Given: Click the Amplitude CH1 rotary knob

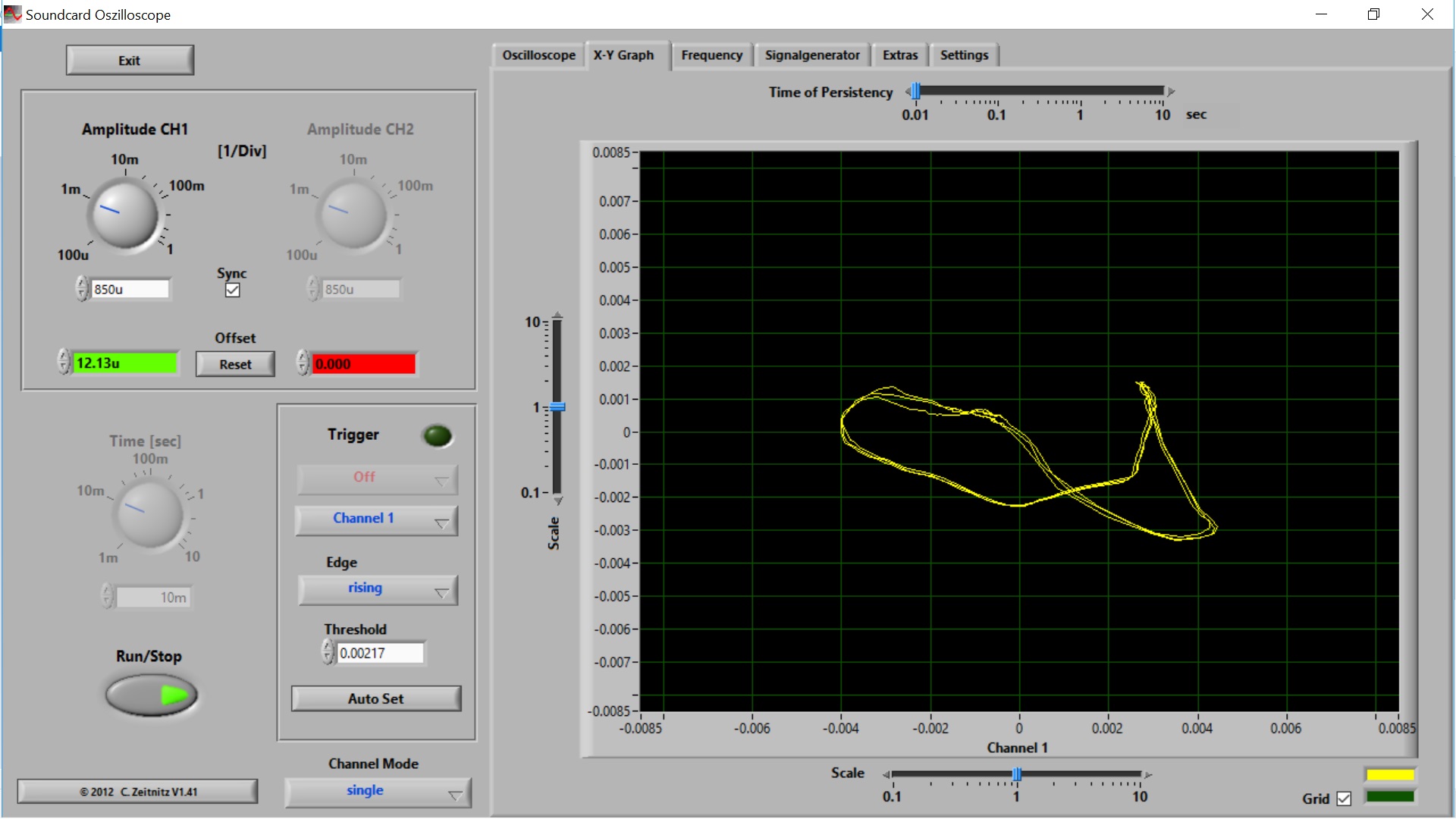Looking at the screenshot, I should point(125,215).
